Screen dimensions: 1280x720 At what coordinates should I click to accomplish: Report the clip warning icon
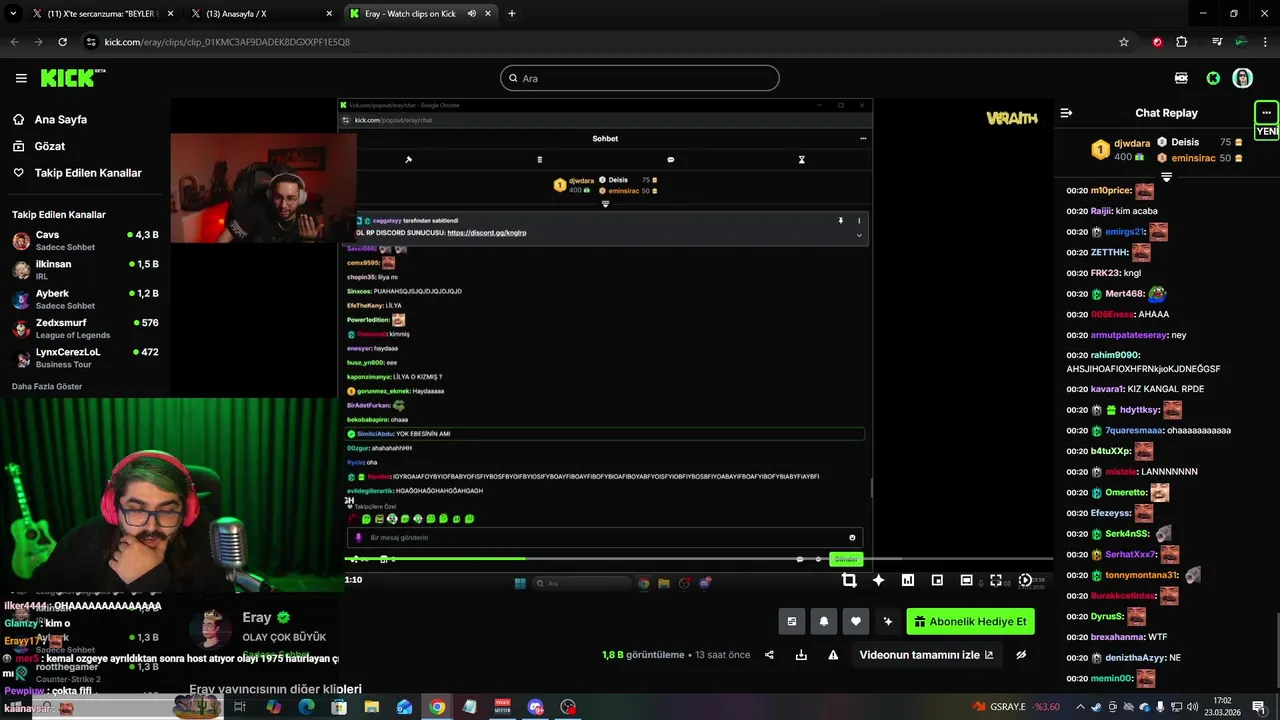833,655
